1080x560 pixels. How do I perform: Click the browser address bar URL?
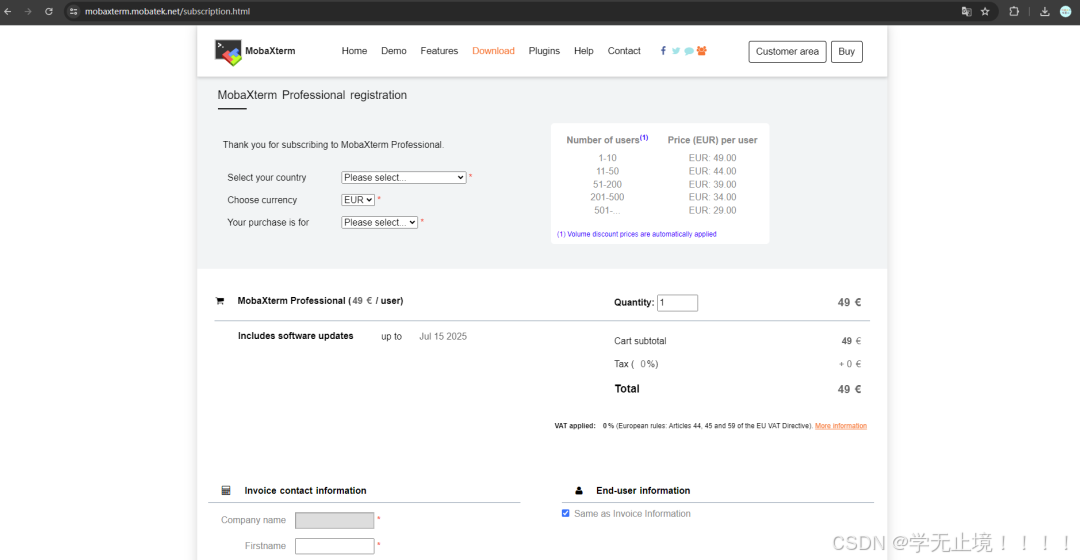167,12
